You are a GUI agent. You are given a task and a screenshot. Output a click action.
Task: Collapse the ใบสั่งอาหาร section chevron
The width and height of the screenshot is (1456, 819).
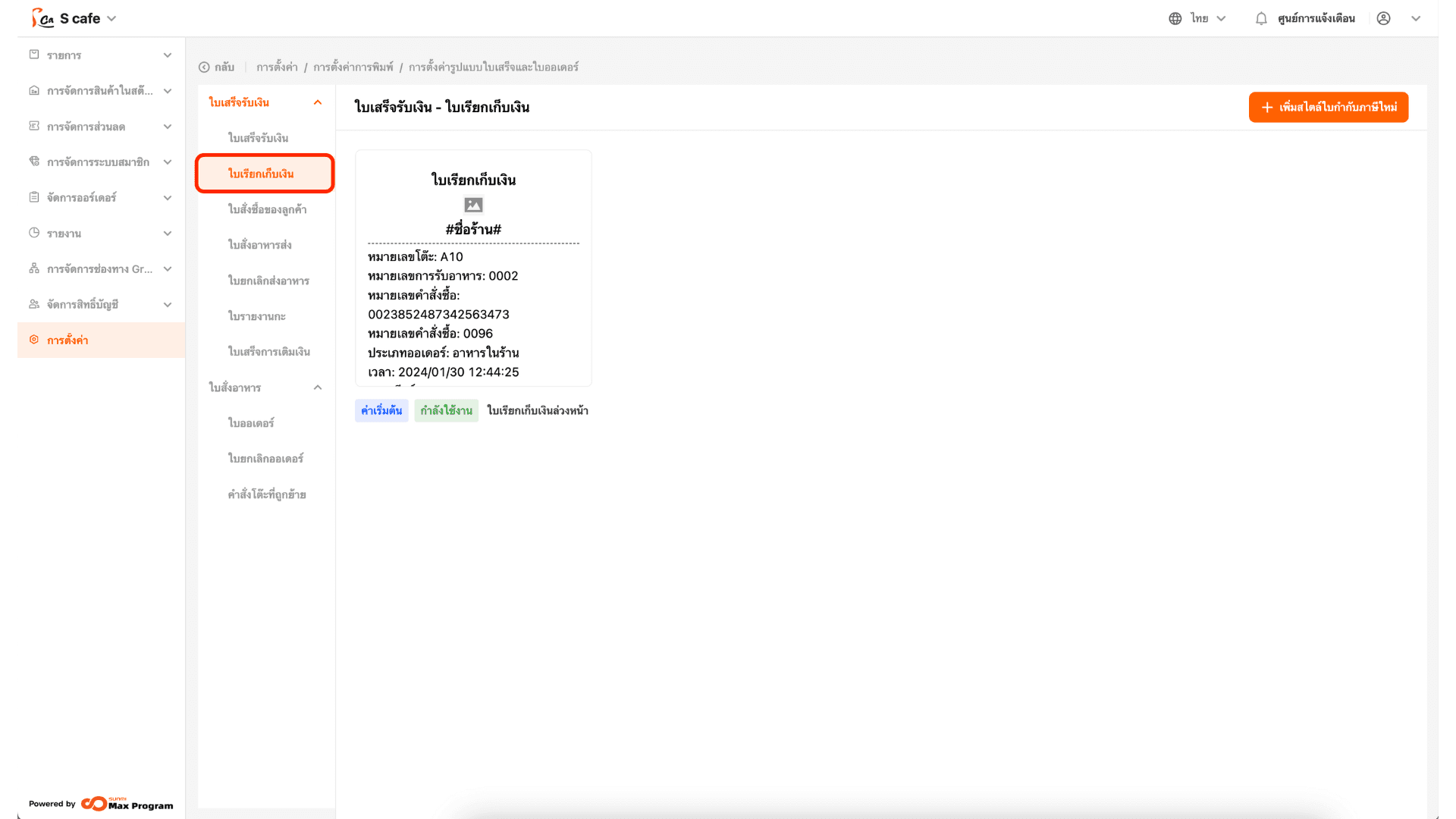(317, 388)
